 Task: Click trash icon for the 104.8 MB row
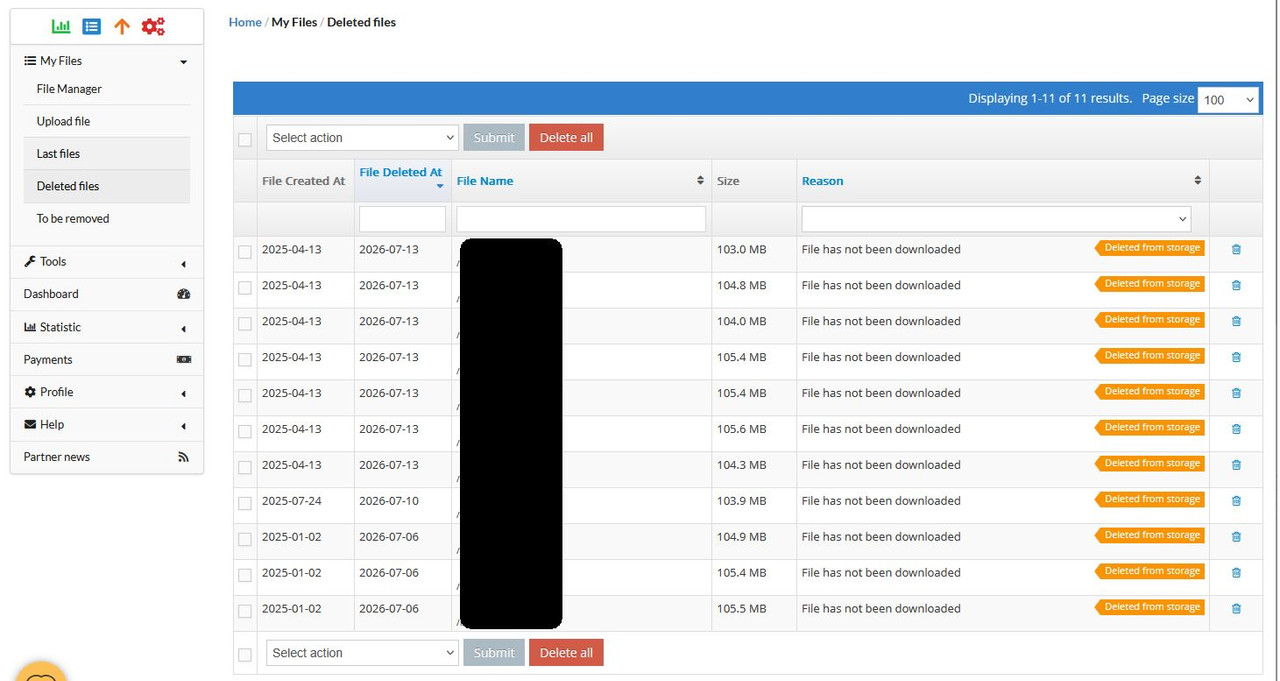(x=1236, y=286)
